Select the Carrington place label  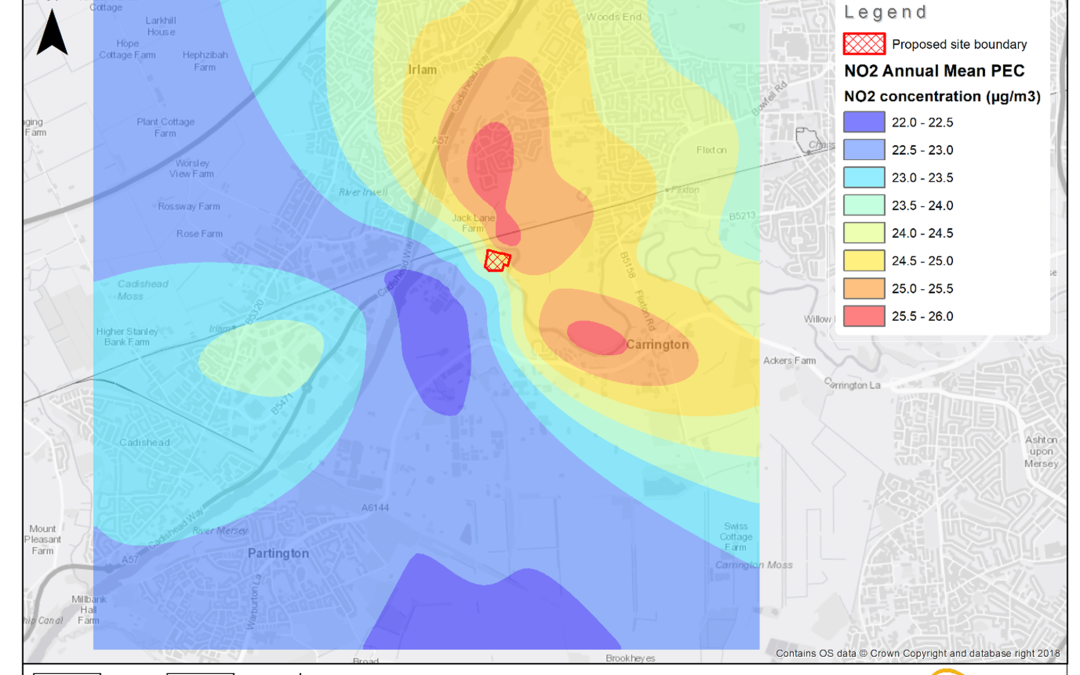tap(657, 343)
